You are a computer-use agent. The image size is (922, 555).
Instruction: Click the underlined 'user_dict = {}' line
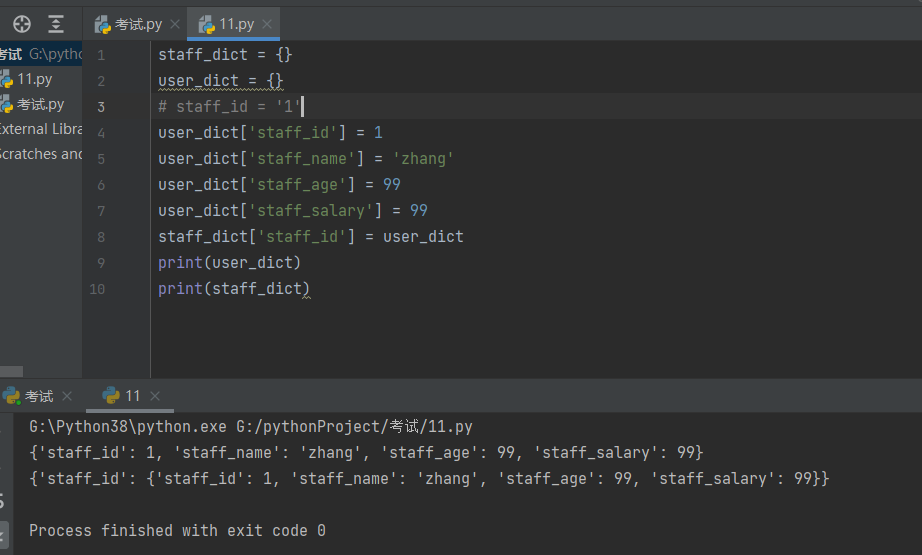click(x=221, y=81)
